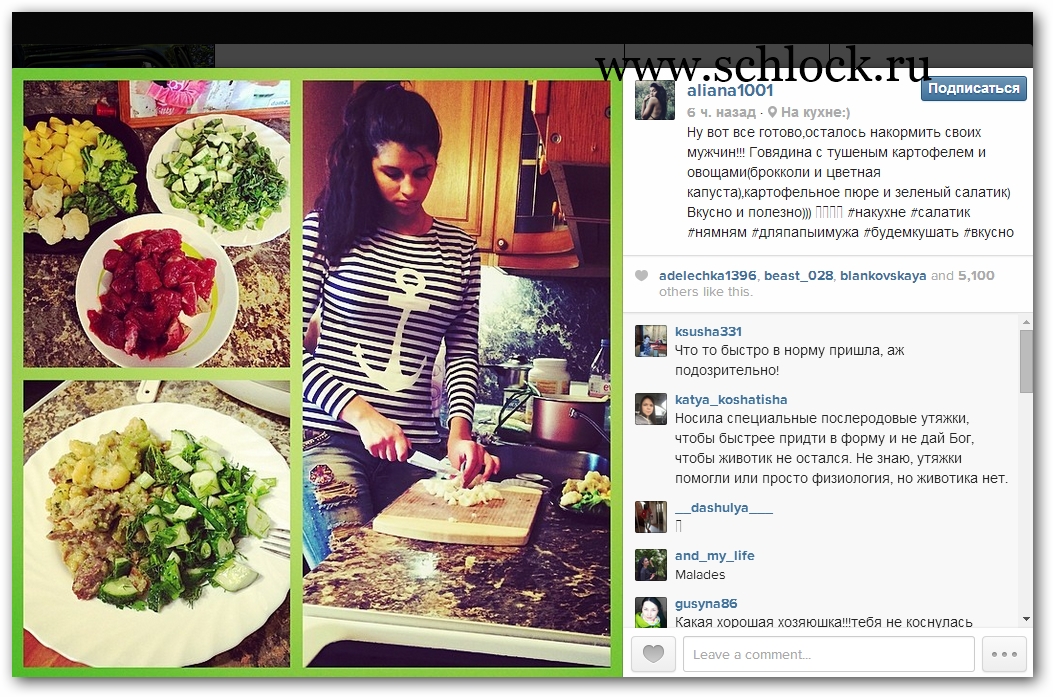This screenshot has height=697, width=1053.
Task: Click the #накухне hashtag
Action: point(876,212)
